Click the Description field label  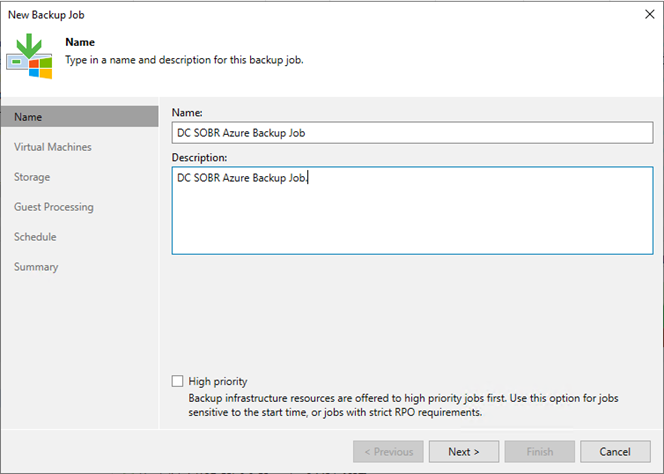[199, 157]
